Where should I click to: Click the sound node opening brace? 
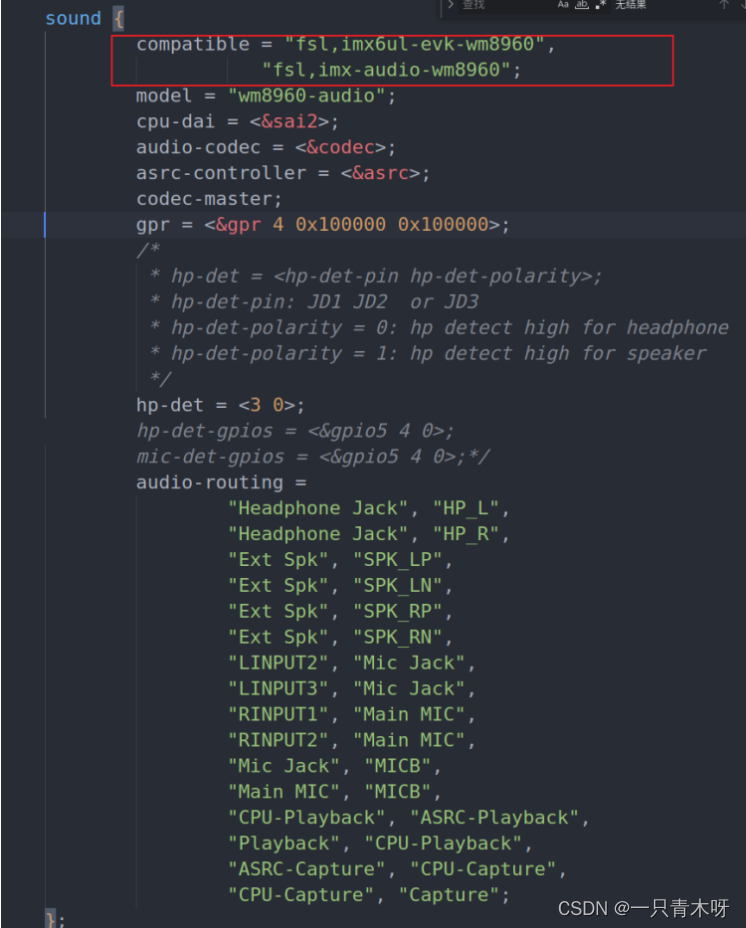pos(119,17)
